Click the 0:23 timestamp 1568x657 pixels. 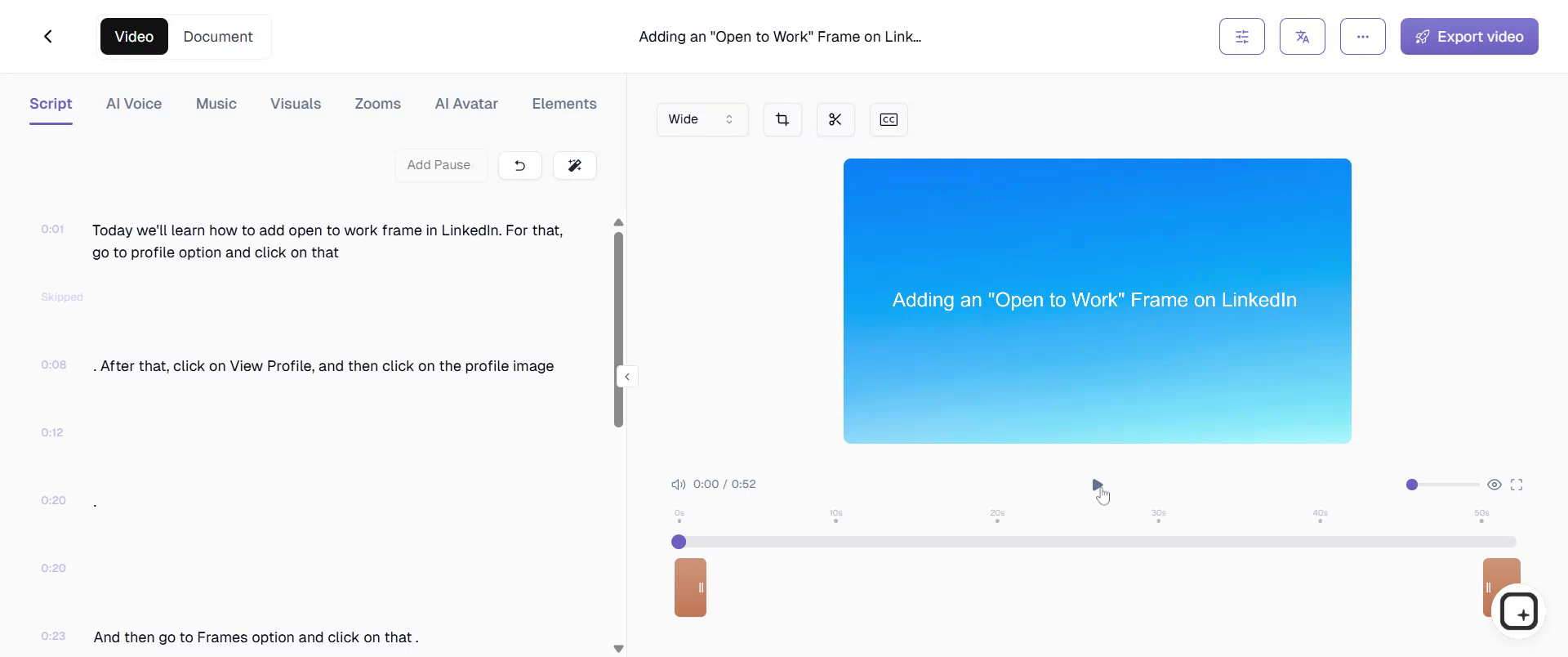coord(53,636)
